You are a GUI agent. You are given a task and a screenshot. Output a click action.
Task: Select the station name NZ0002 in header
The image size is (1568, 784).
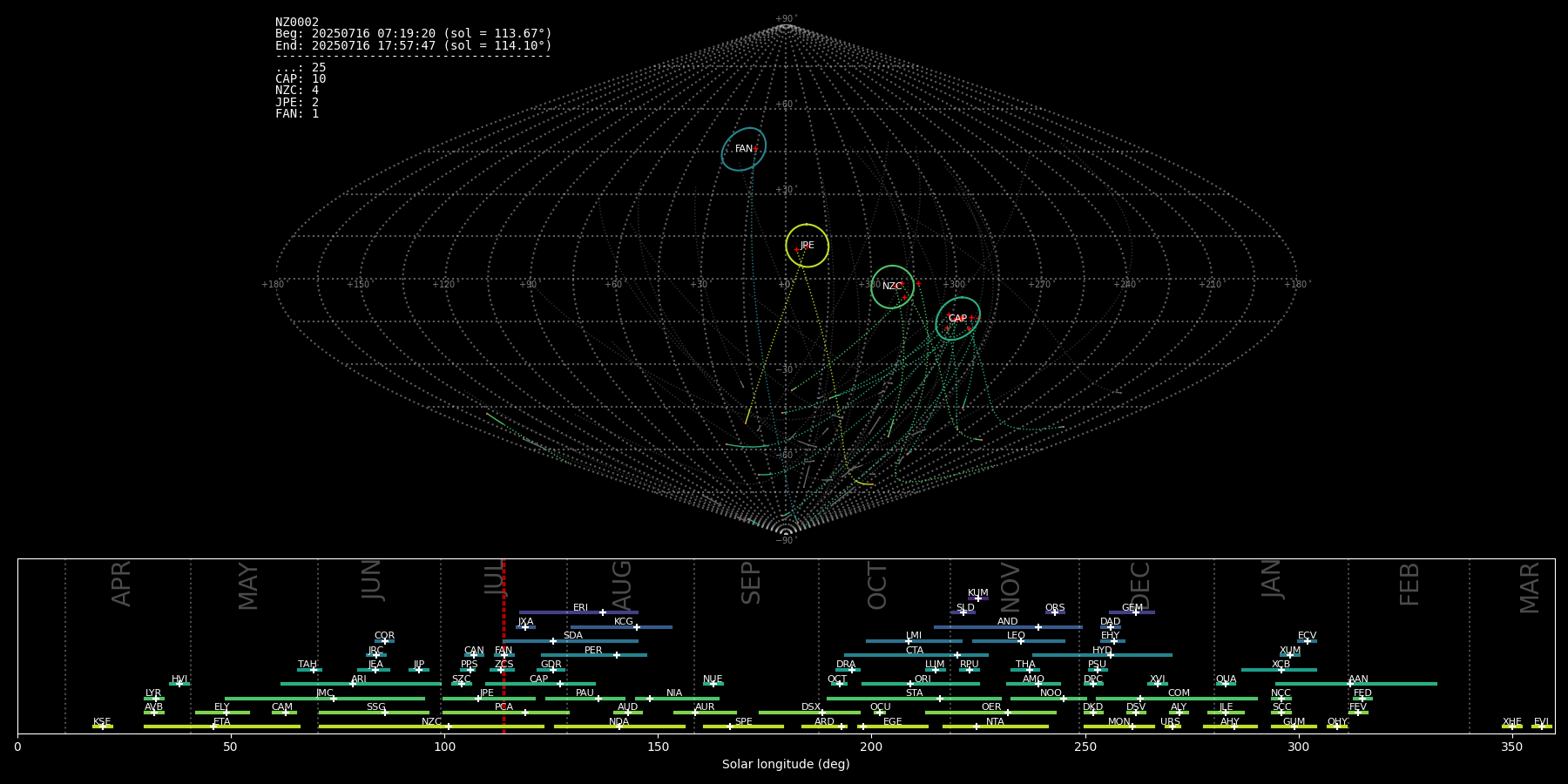tap(297, 23)
